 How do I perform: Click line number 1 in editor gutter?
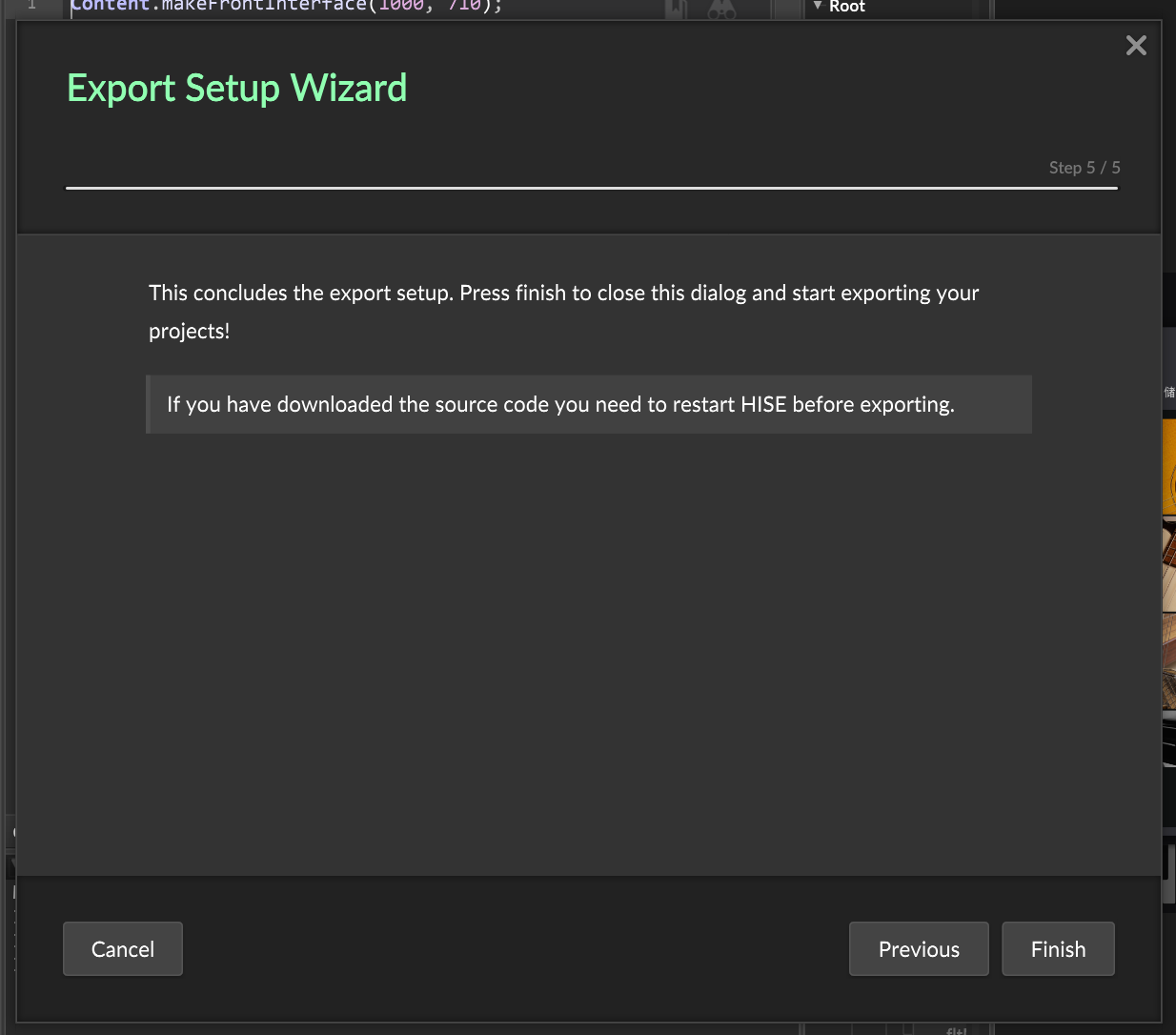tap(31, 6)
